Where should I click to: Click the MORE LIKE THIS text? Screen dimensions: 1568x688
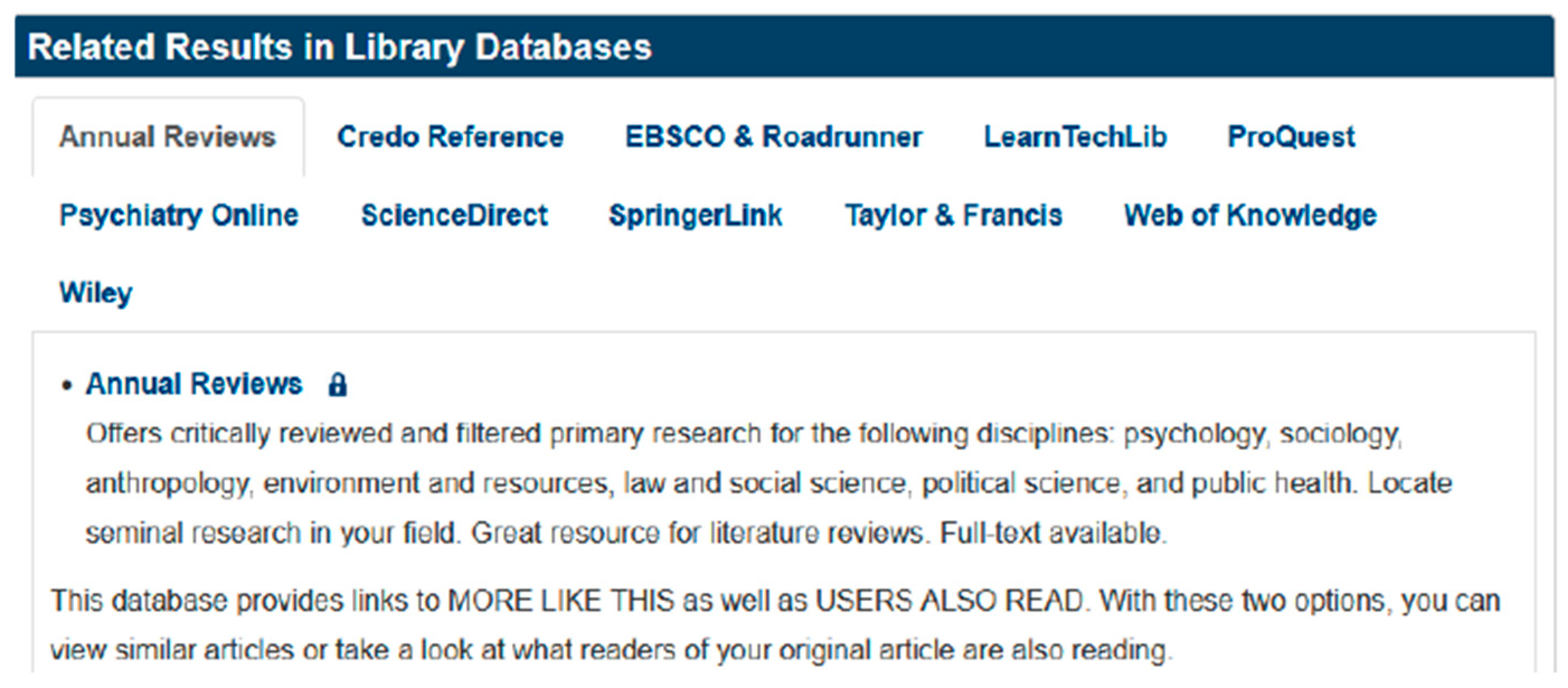point(561,601)
